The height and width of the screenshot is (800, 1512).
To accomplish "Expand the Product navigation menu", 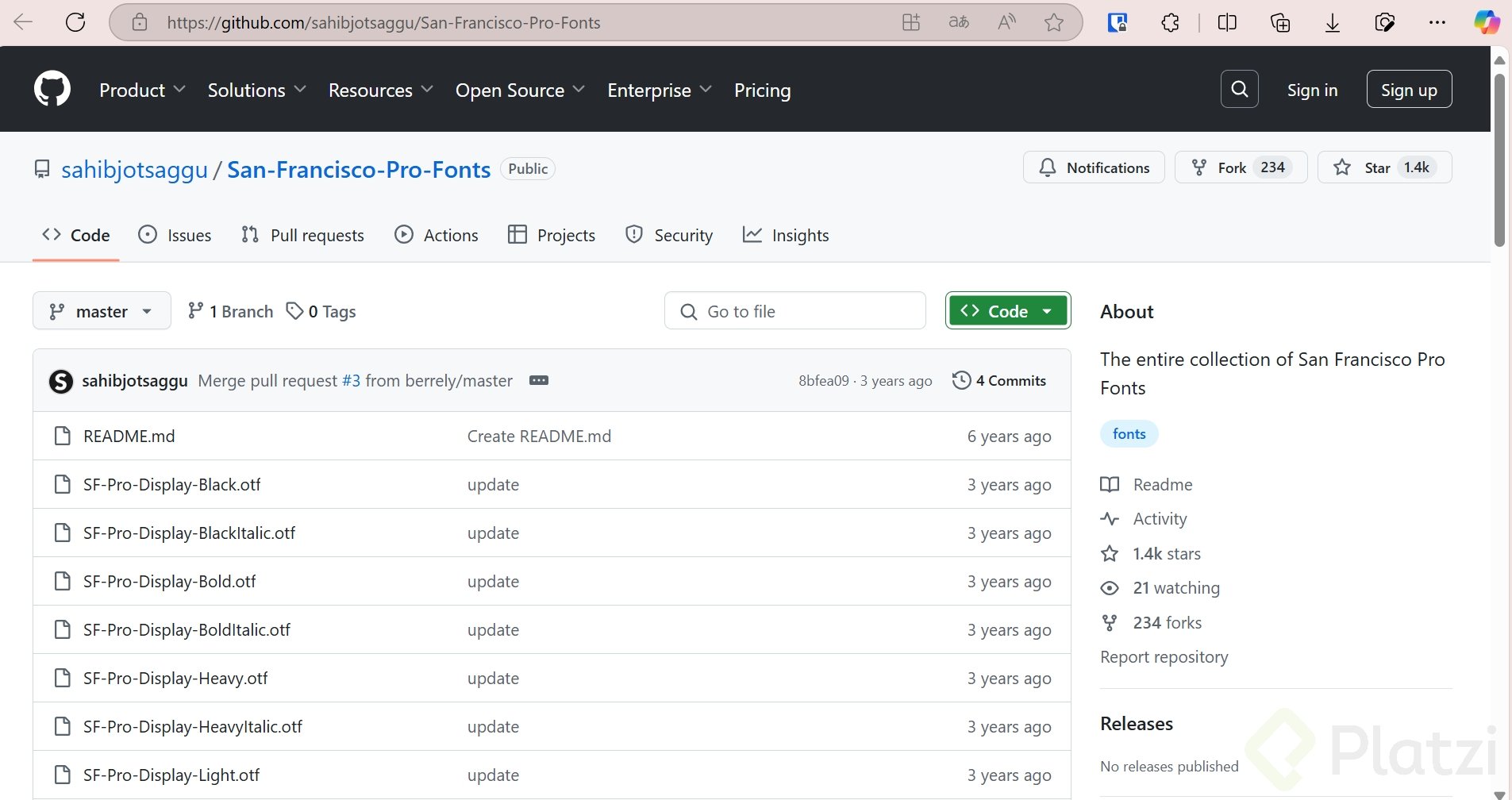I will point(142,90).
